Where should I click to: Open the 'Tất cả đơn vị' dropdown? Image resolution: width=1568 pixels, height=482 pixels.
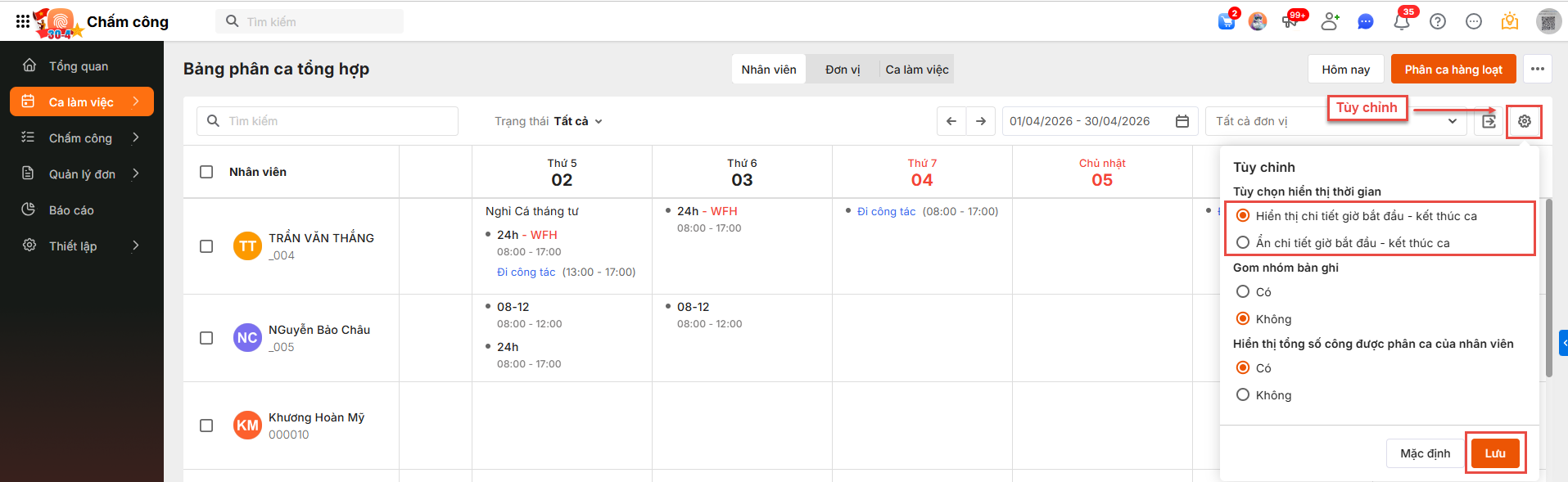1336,121
